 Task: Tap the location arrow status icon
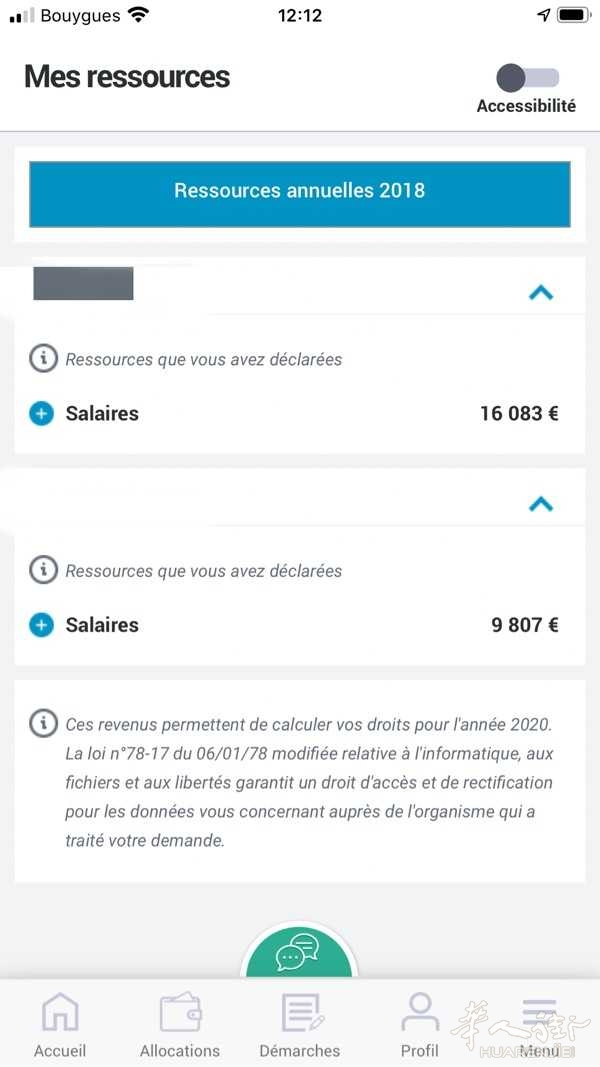point(544,15)
